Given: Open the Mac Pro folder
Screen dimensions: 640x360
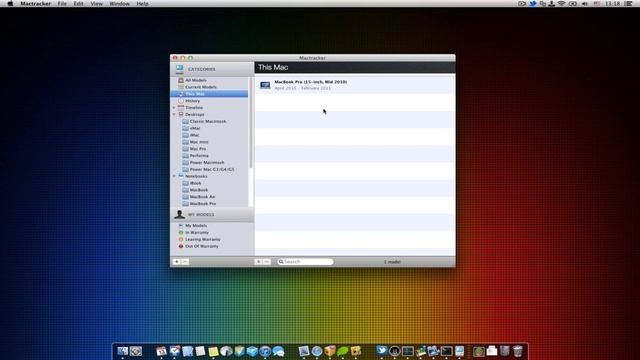Looking at the screenshot, I should pyautogui.click(x=209, y=149).
